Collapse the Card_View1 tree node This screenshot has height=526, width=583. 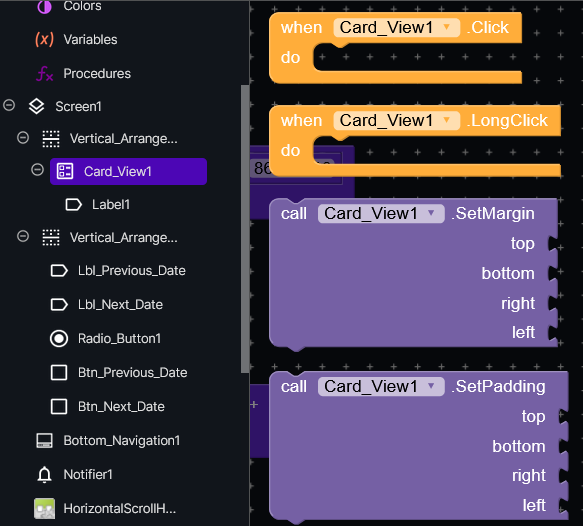click(37, 170)
